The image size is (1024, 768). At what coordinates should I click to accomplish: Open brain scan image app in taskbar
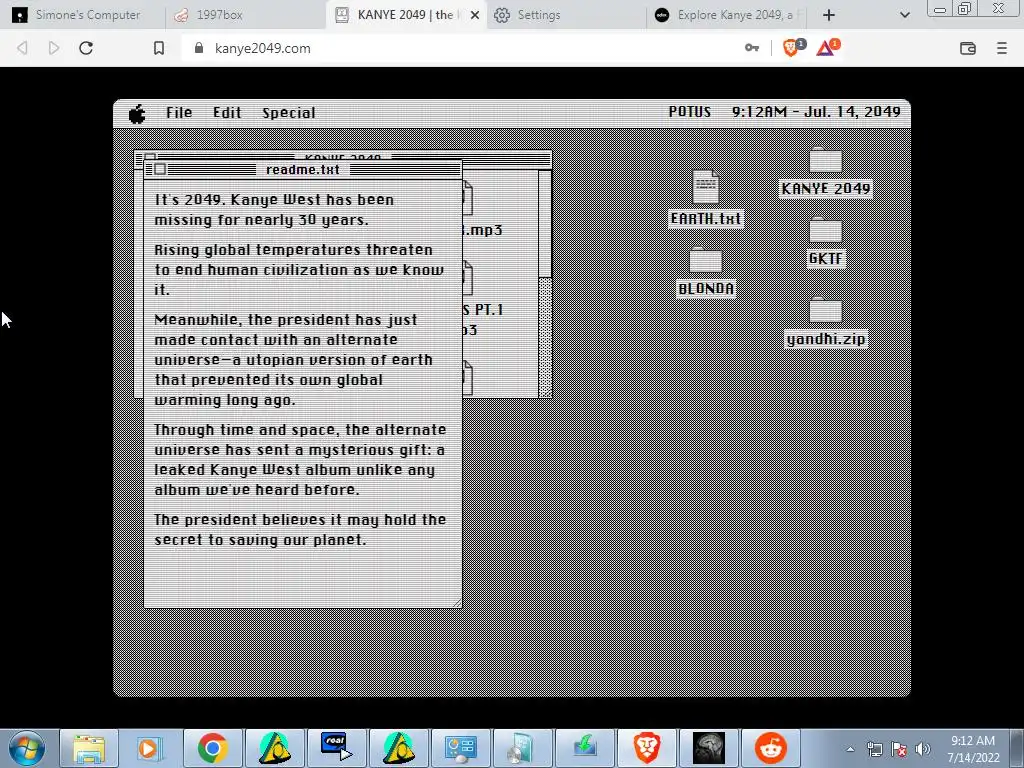(709, 748)
